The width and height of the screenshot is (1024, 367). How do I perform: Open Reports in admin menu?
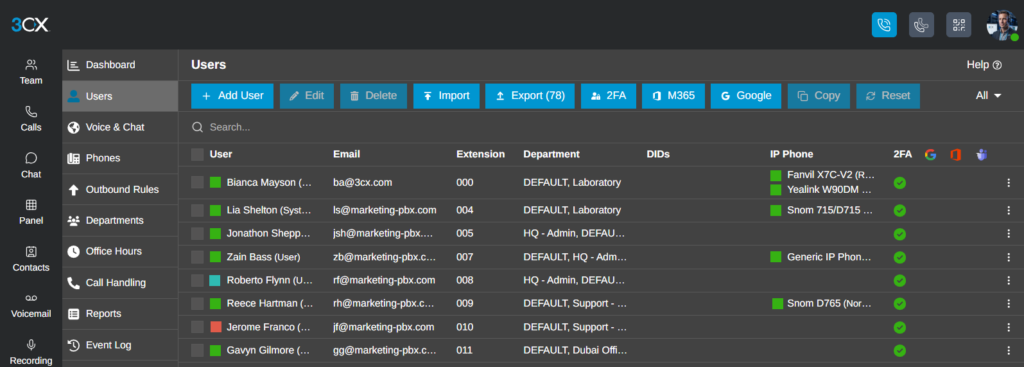[120, 313]
